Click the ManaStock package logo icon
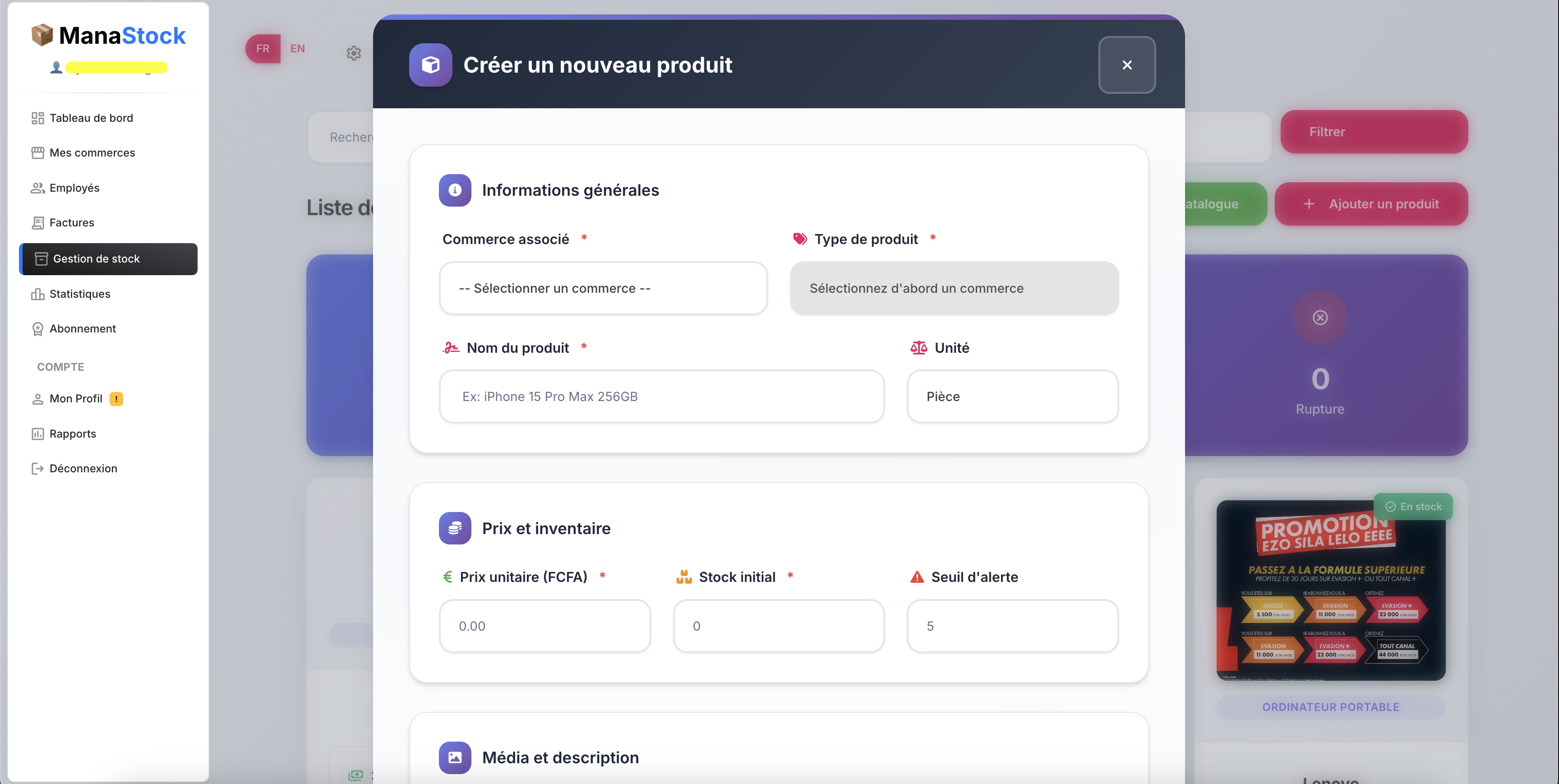Screen dimensions: 1559x784 coord(42,35)
